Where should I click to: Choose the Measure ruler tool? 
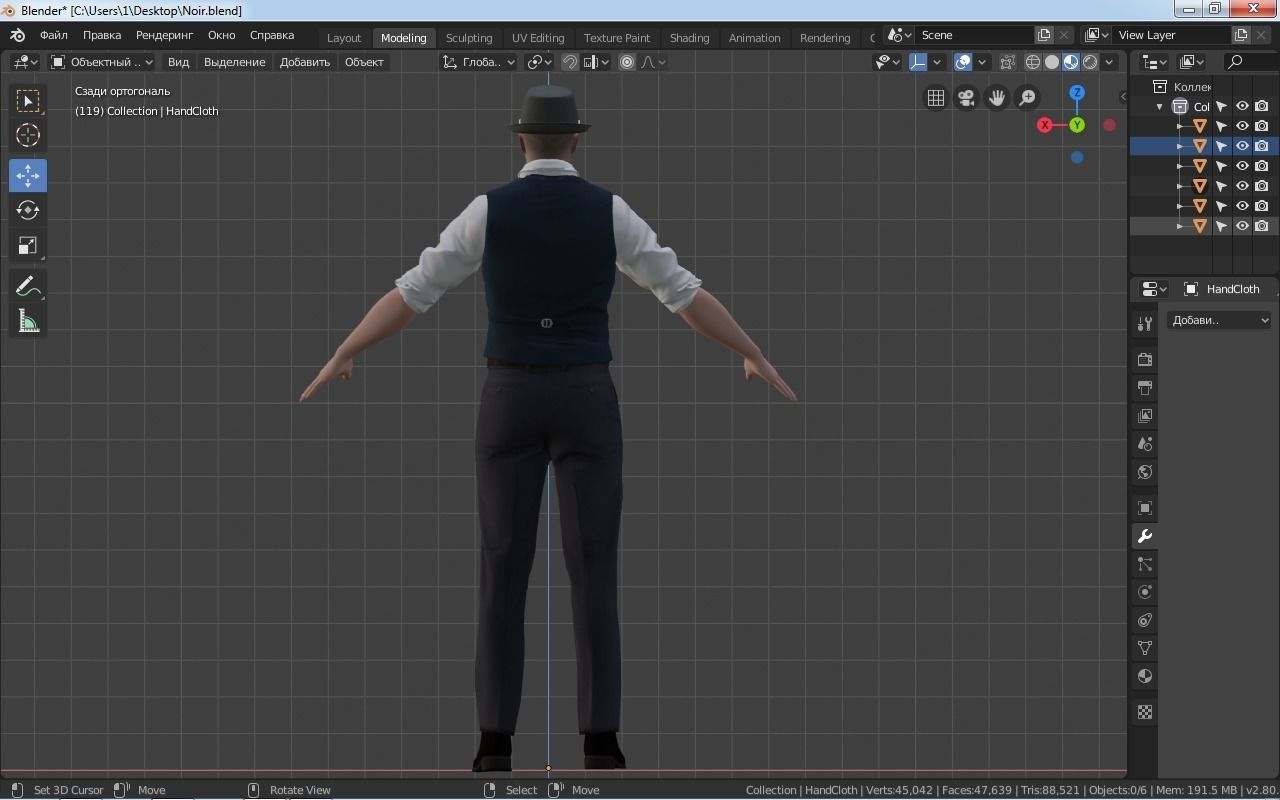(28, 321)
